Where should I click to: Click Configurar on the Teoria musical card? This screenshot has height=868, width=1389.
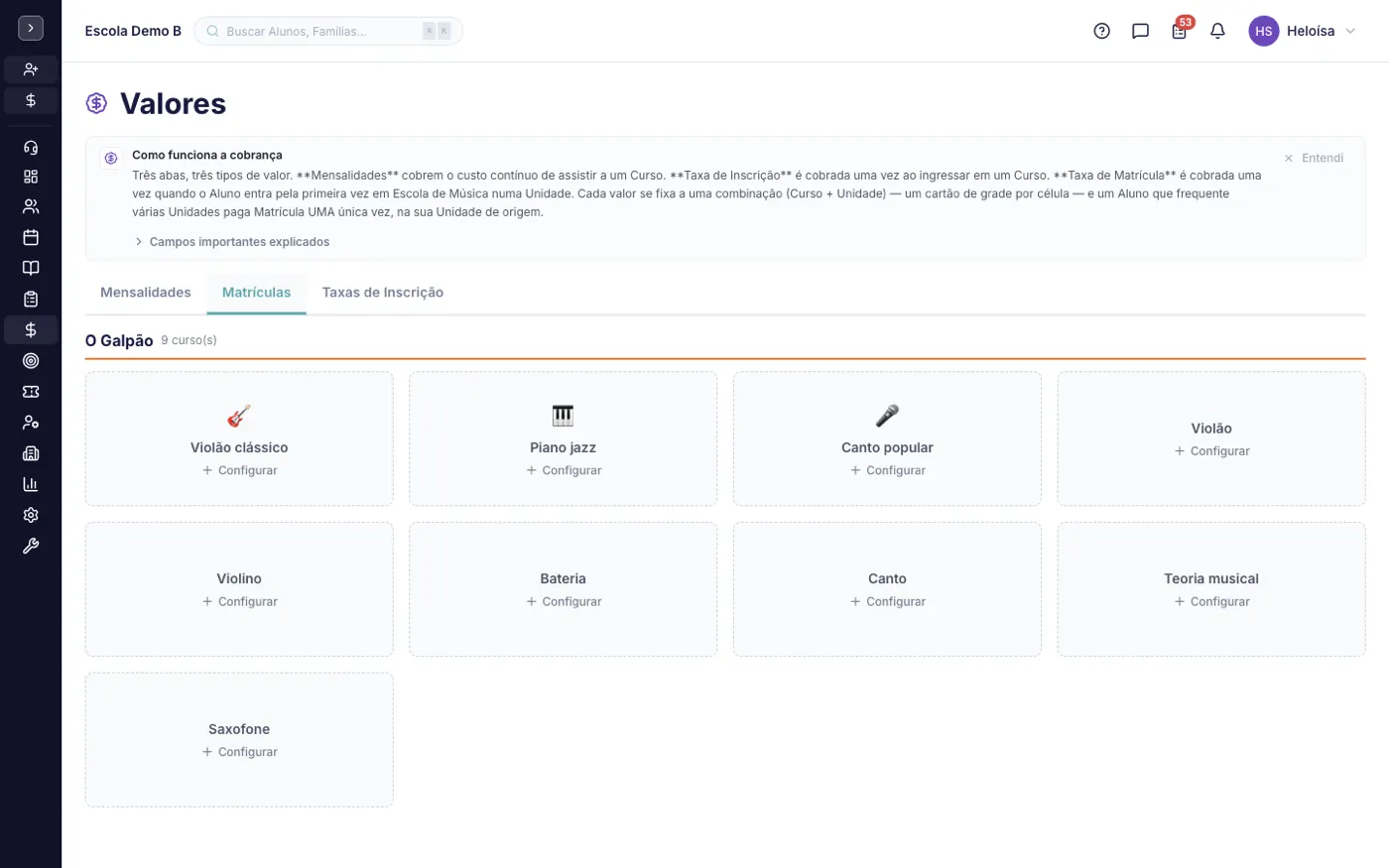click(1211, 602)
